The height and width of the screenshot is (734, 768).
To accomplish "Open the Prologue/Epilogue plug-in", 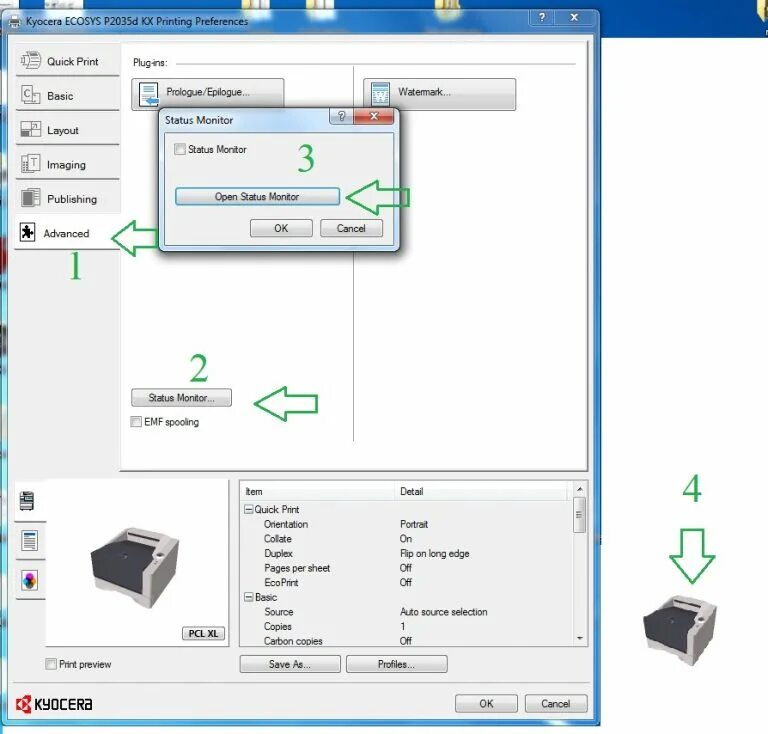I will tap(208, 92).
